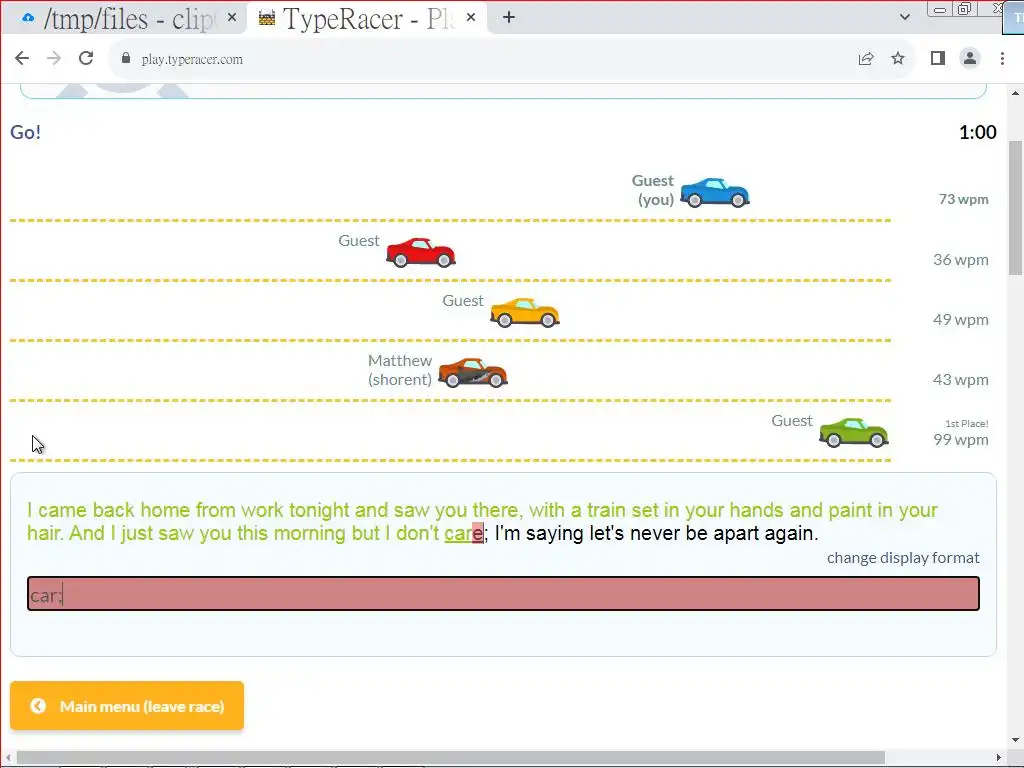Click the Guest (you) player label

pos(652,190)
